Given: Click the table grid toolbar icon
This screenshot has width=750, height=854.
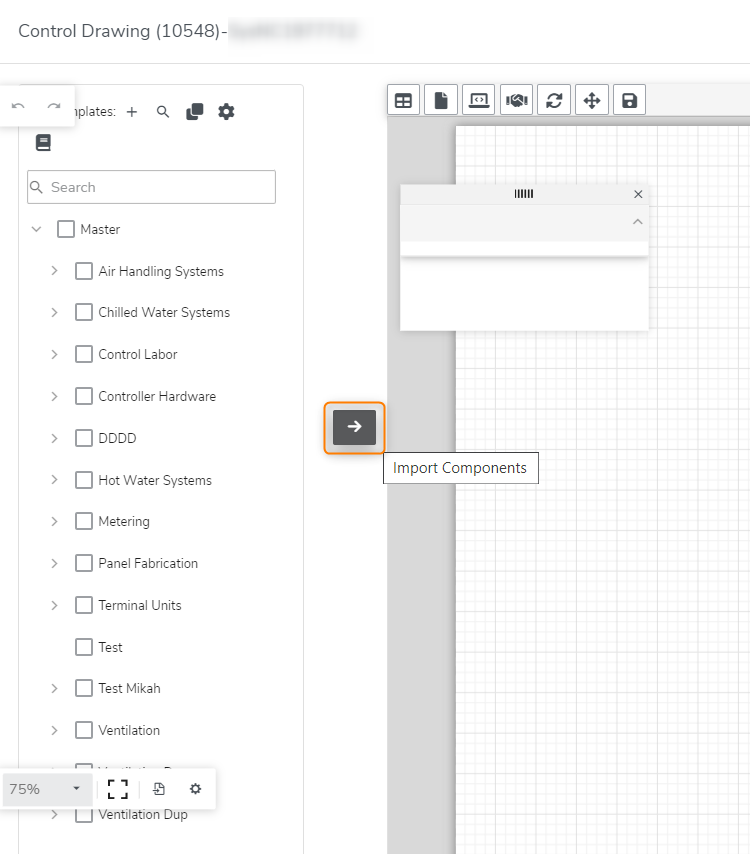Looking at the screenshot, I should click(404, 100).
